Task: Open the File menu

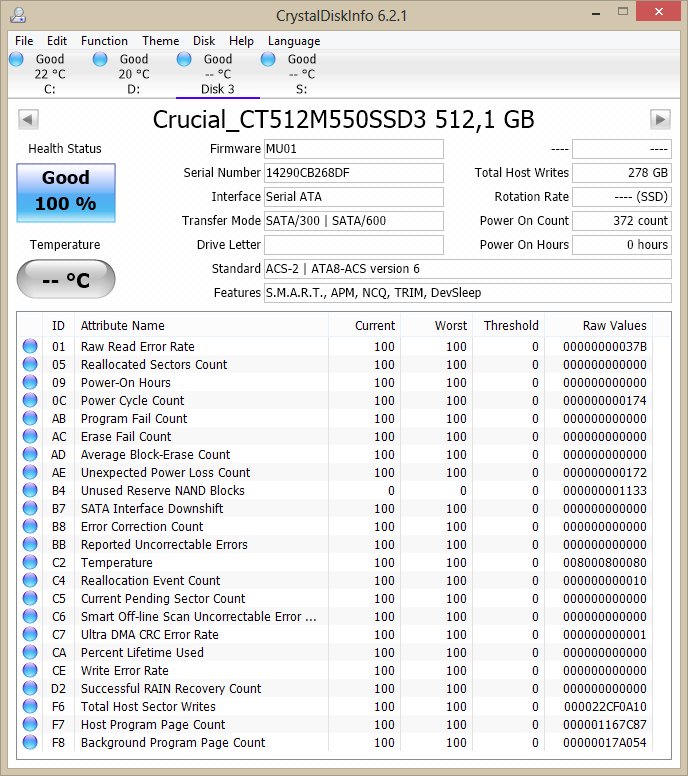Action: tap(24, 41)
